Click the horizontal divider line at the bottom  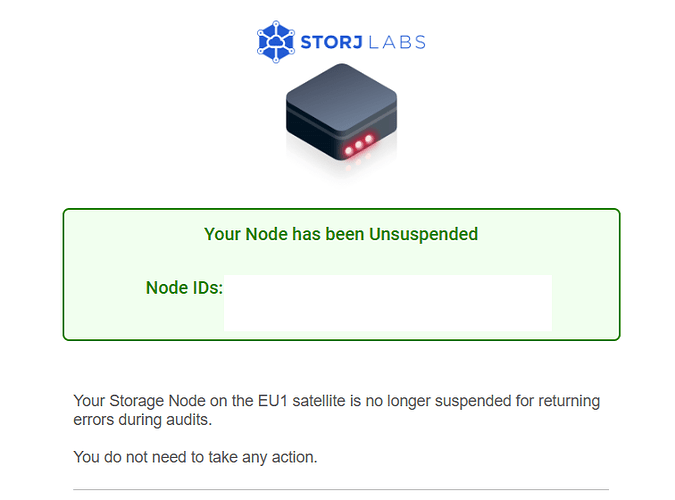click(341, 489)
